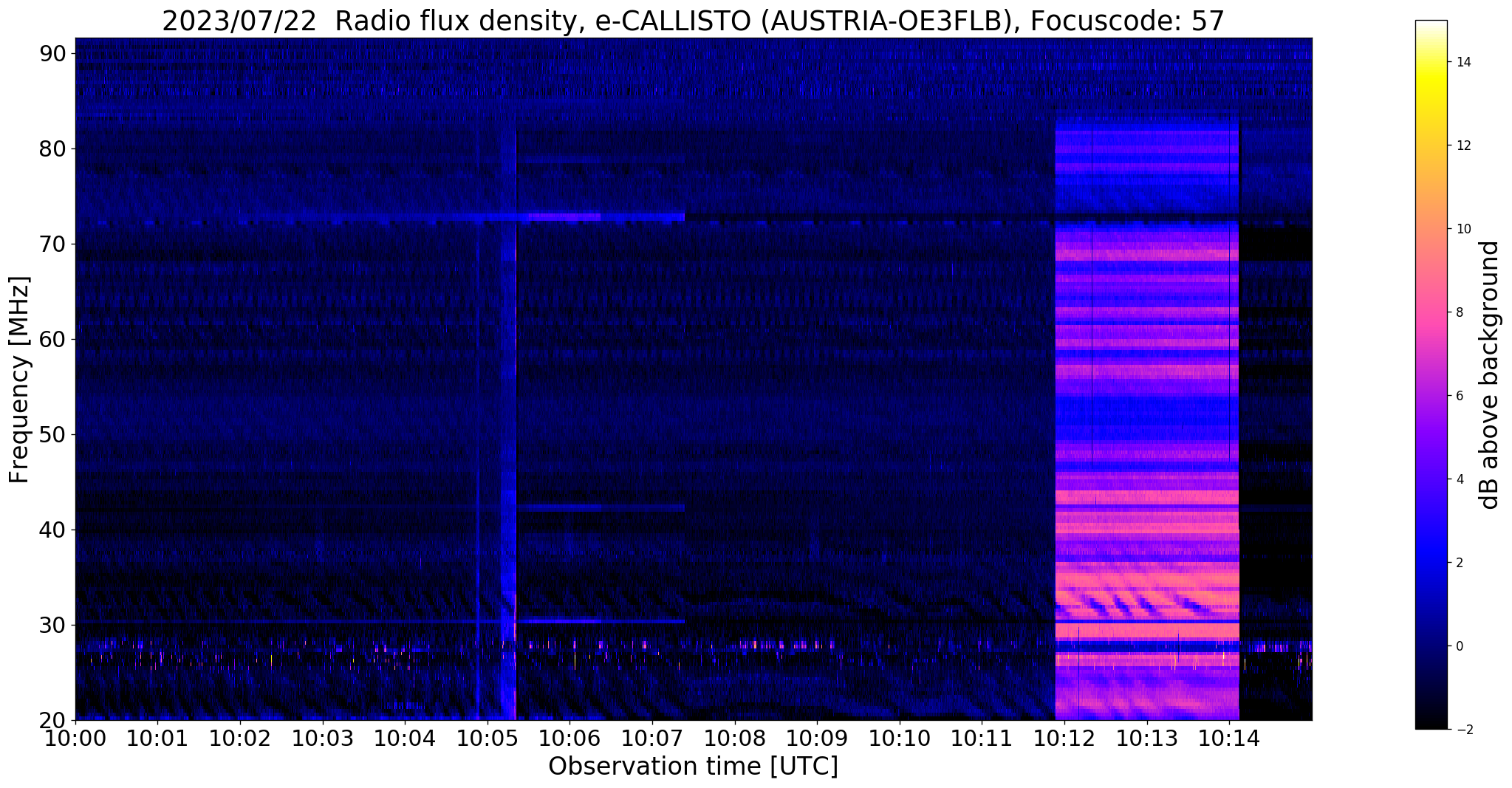Click the 40 MHz frequency tick label
The height and width of the screenshot is (788, 1512).
pos(54,530)
